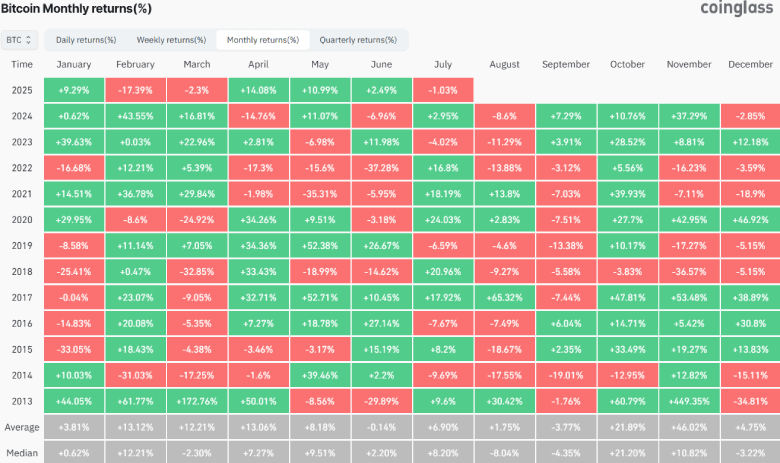Click the October average +21.89% cell
The width and height of the screenshot is (780, 463).
628,427
